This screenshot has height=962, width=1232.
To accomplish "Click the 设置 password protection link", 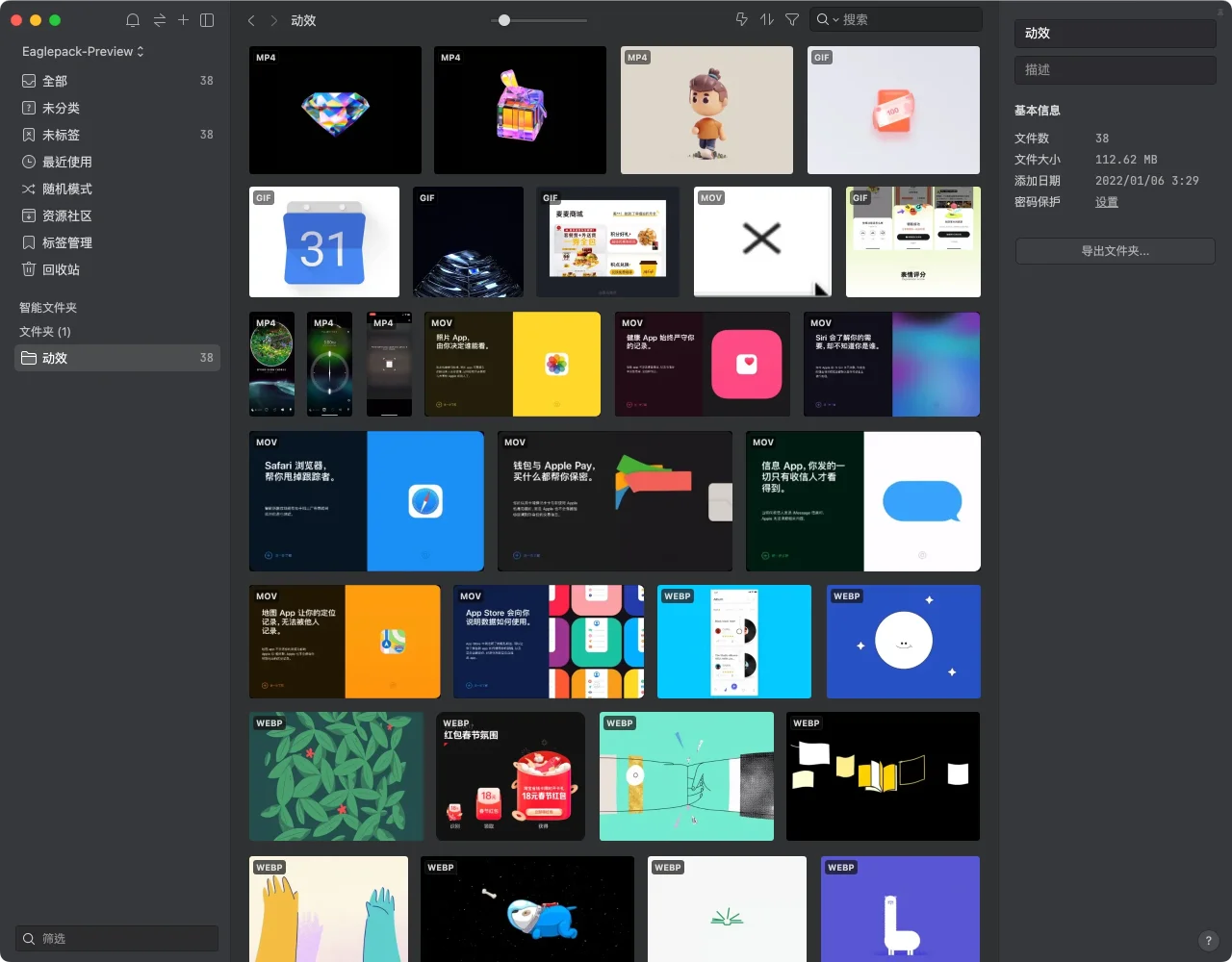I will click(x=1106, y=202).
